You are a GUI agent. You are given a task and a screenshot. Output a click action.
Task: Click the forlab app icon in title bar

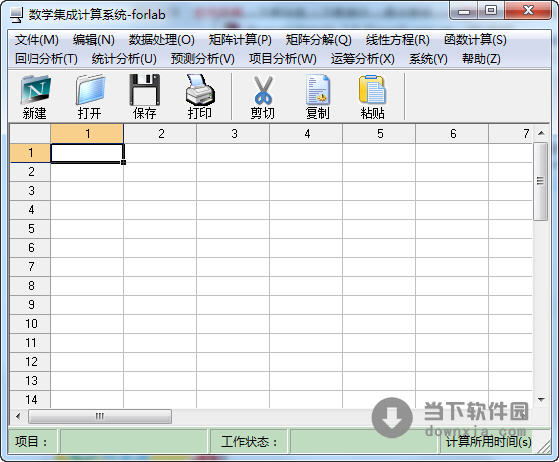(x=16, y=15)
